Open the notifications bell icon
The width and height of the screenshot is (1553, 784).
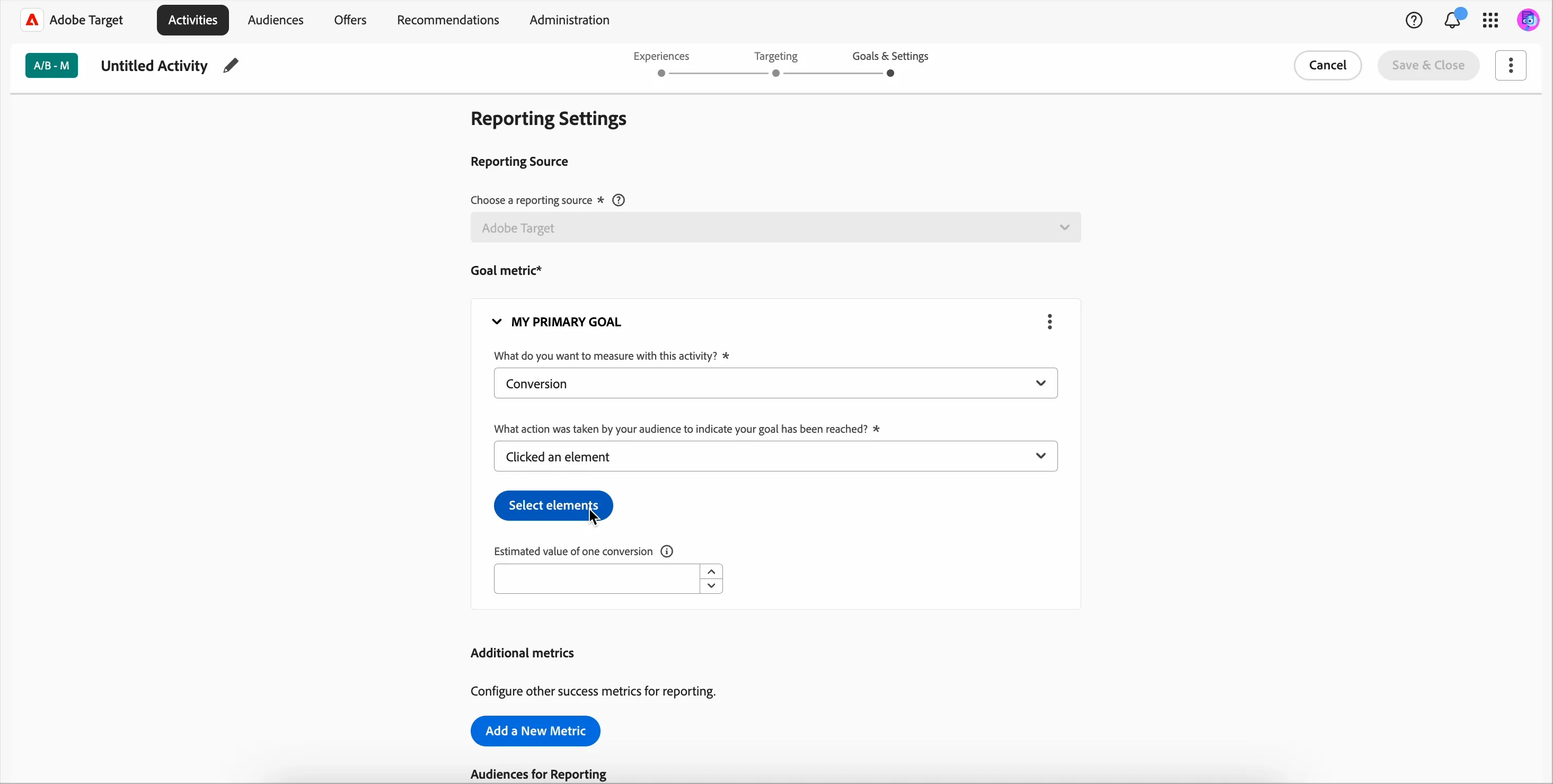click(1452, 21)
